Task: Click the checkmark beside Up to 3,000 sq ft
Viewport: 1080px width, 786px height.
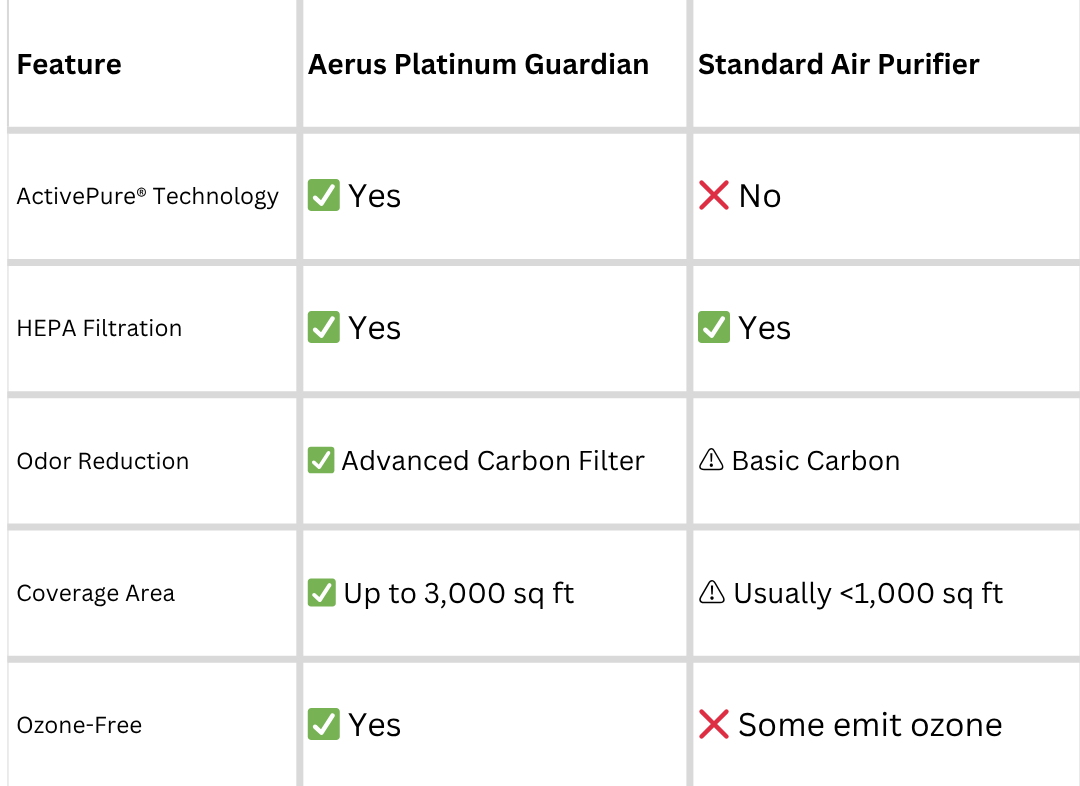Action: (x=322, y=592)
